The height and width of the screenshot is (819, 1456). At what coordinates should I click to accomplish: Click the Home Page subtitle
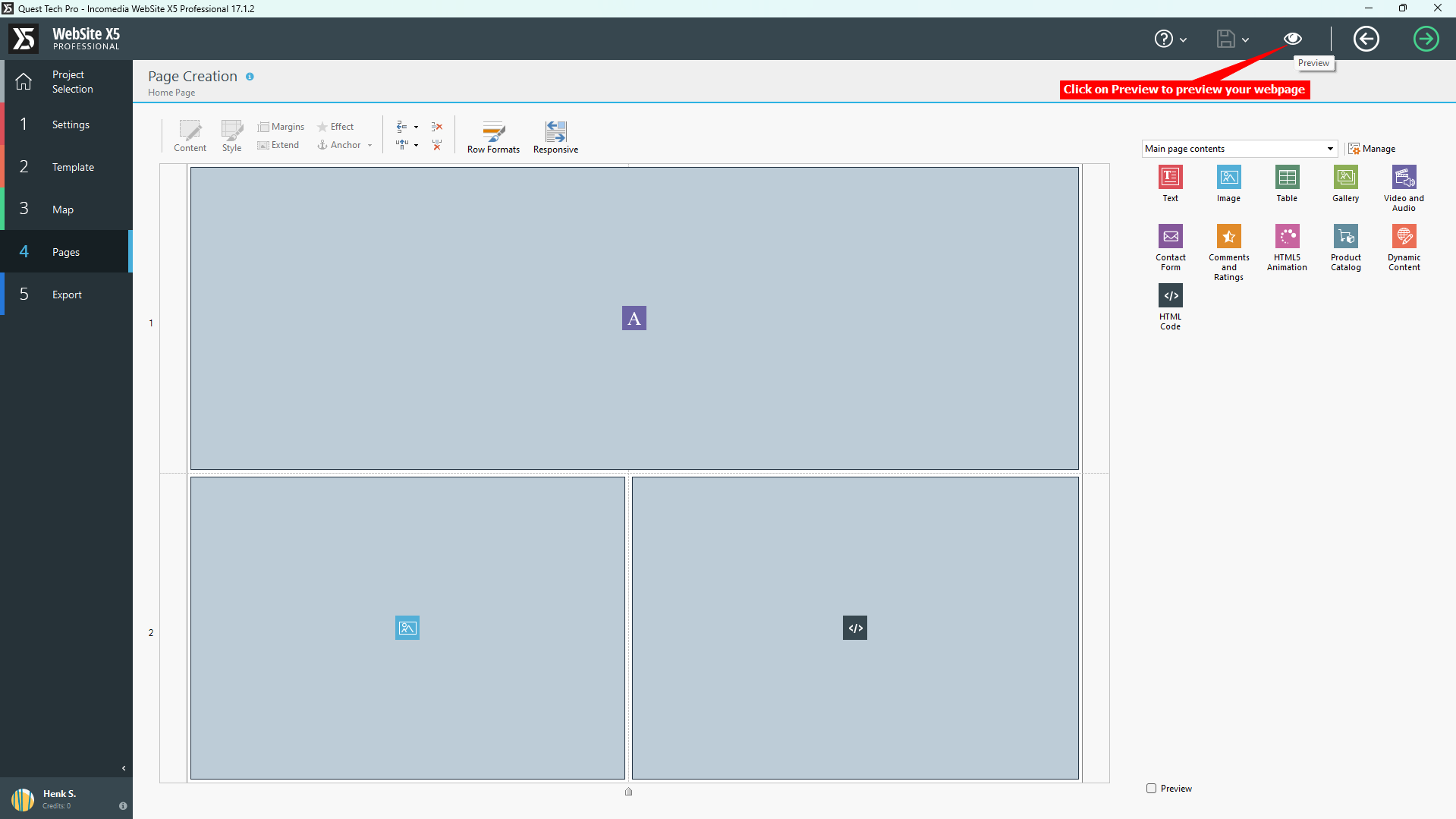click(171, 93)
